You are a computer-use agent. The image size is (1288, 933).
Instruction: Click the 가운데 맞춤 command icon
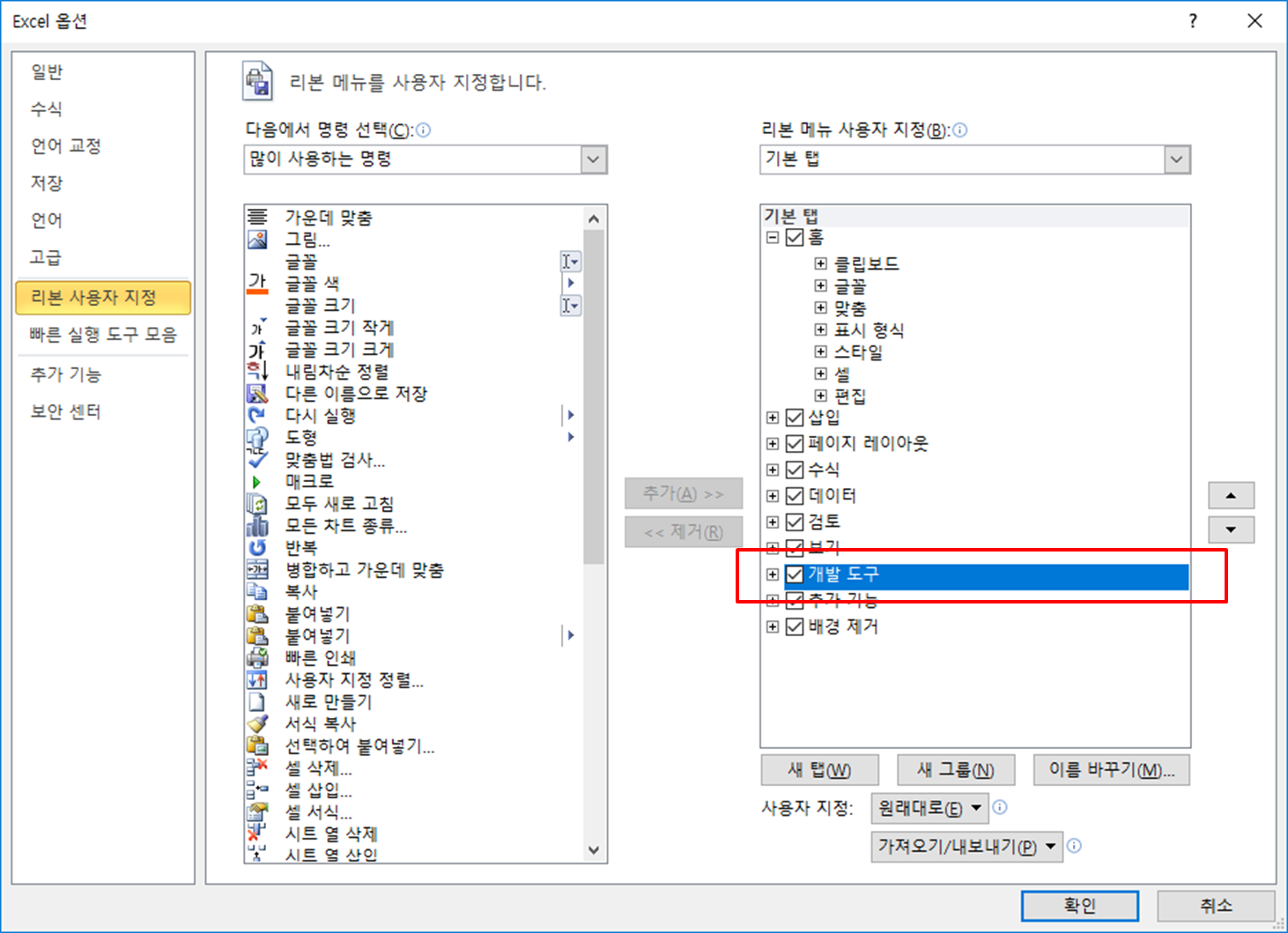click(x=257, y=217)
